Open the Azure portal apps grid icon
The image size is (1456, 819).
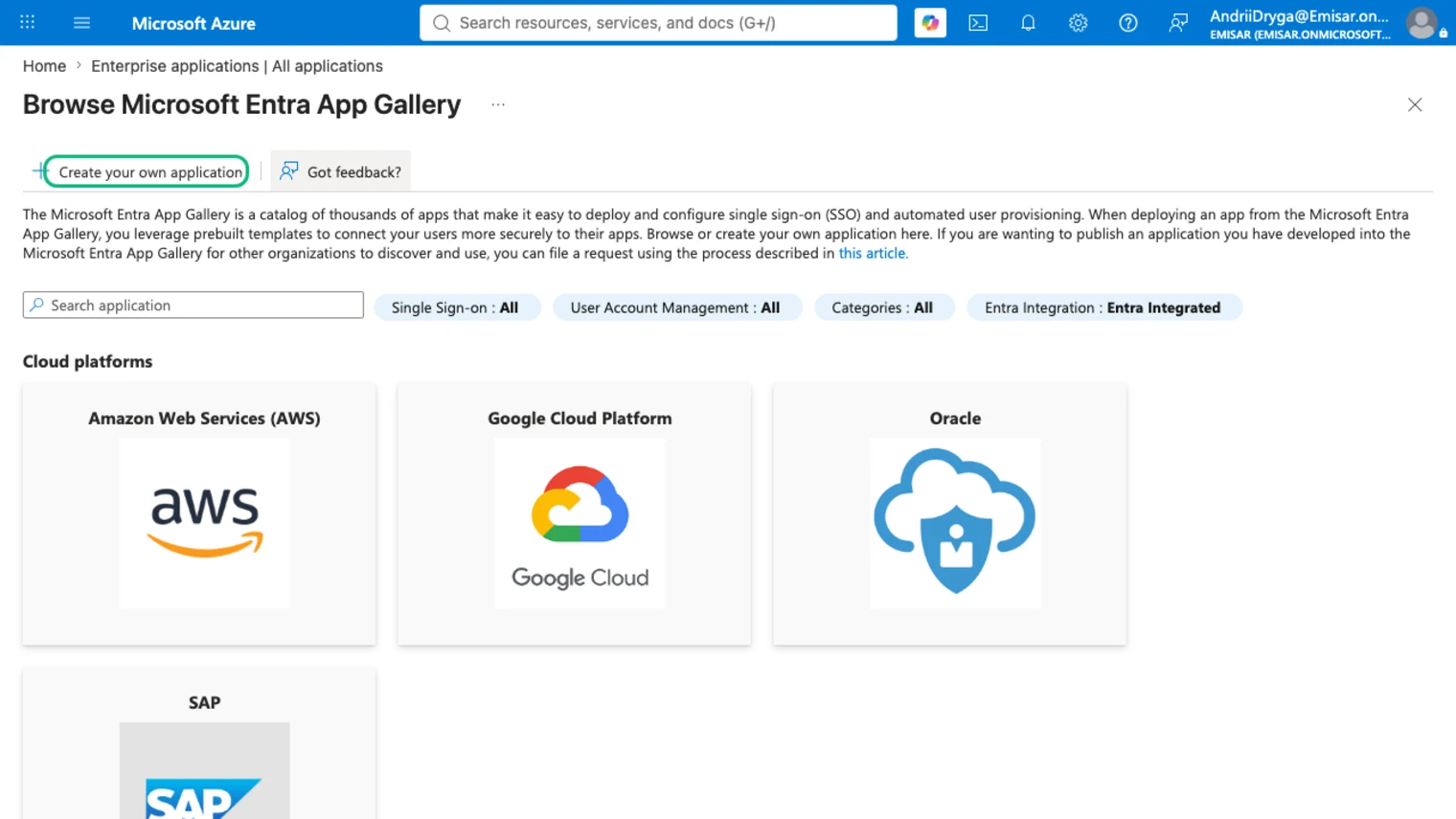[28, 22]
